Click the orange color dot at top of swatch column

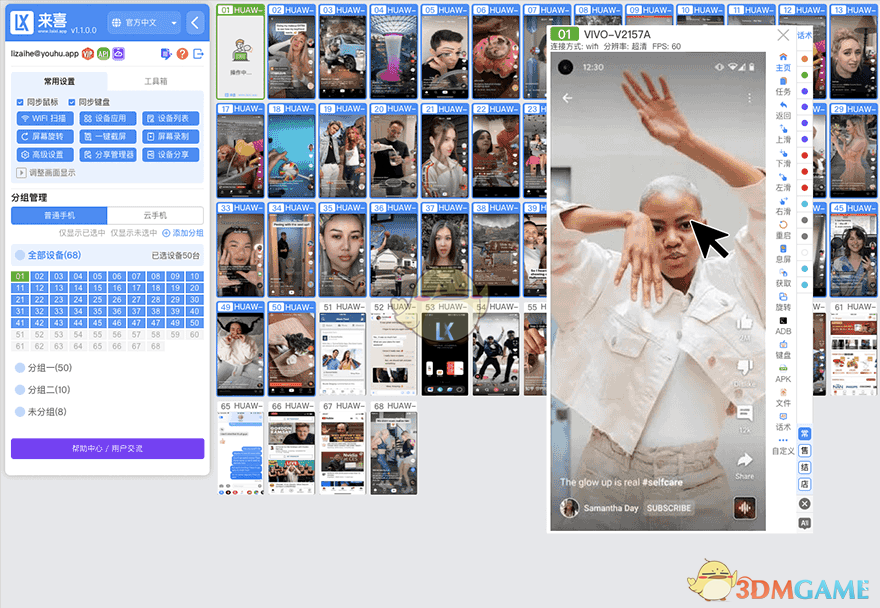point(805,57)
